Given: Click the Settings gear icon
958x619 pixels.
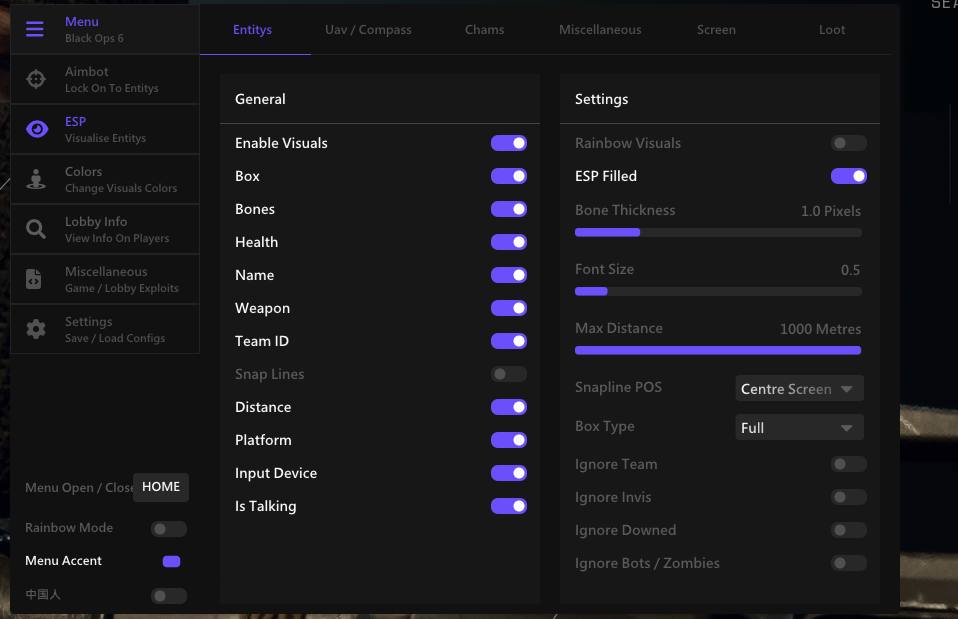Looking at the screenshot, I should (x=36, y=329).
